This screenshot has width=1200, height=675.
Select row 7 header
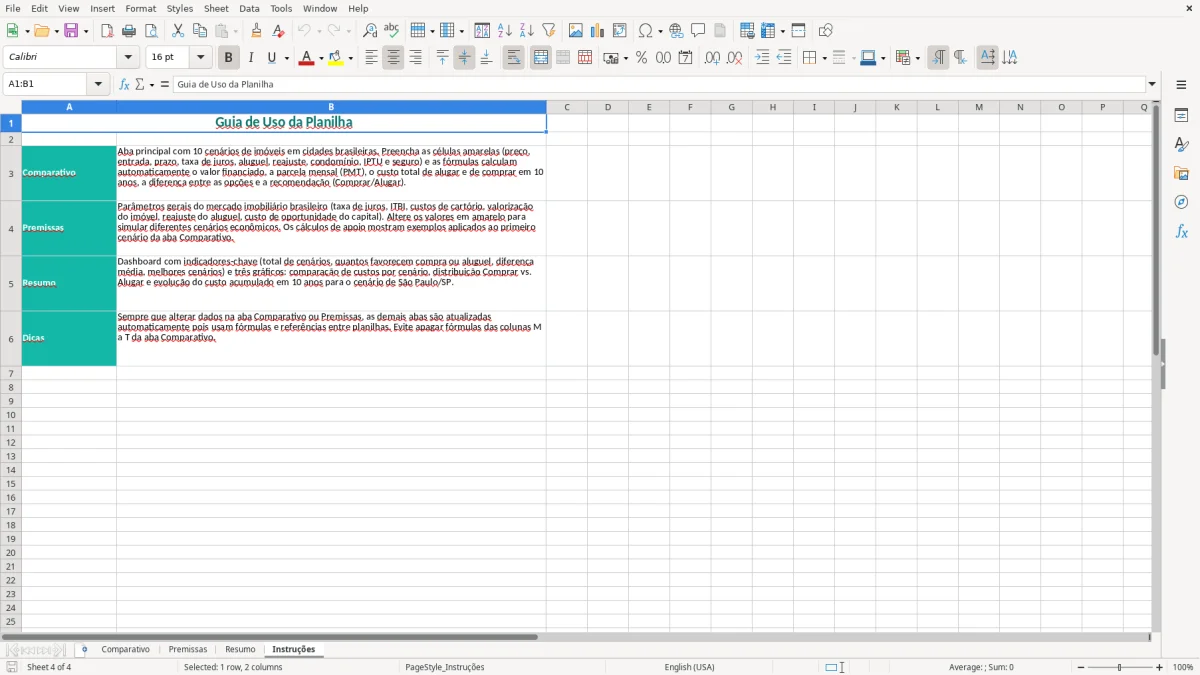coord(11,373)
